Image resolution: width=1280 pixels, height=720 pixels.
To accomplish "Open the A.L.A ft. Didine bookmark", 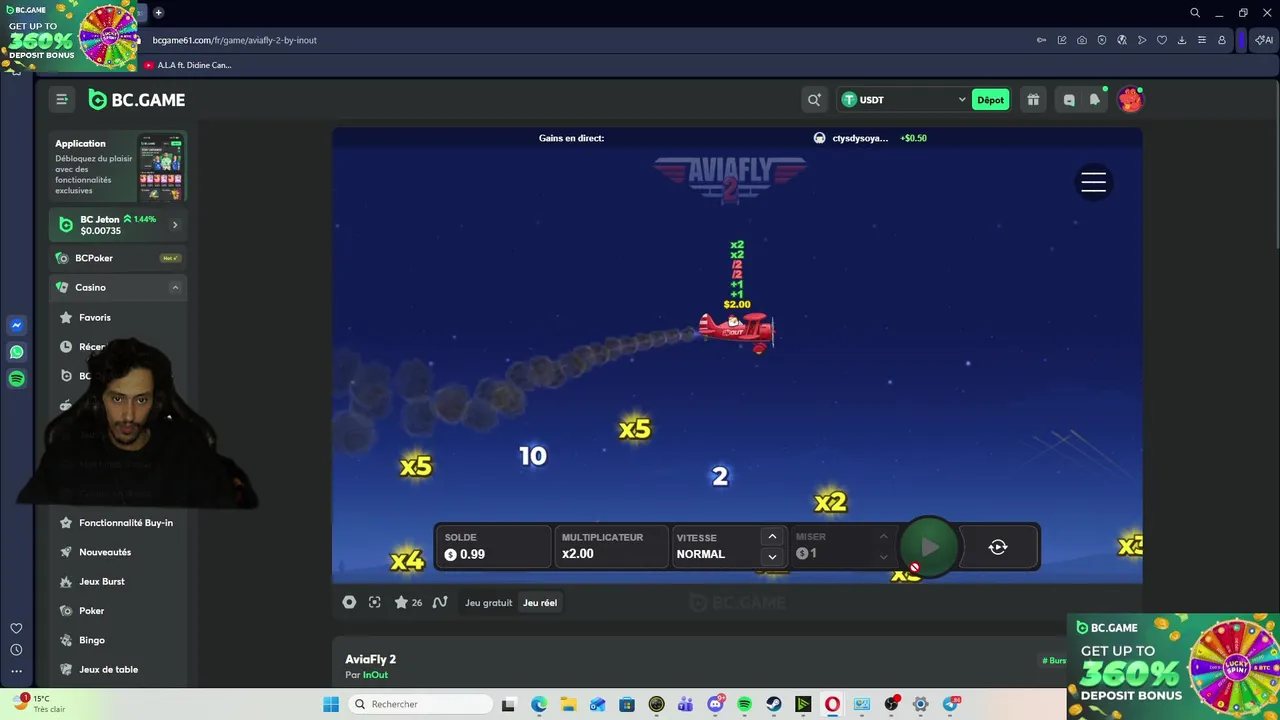I will click(187, 65).
